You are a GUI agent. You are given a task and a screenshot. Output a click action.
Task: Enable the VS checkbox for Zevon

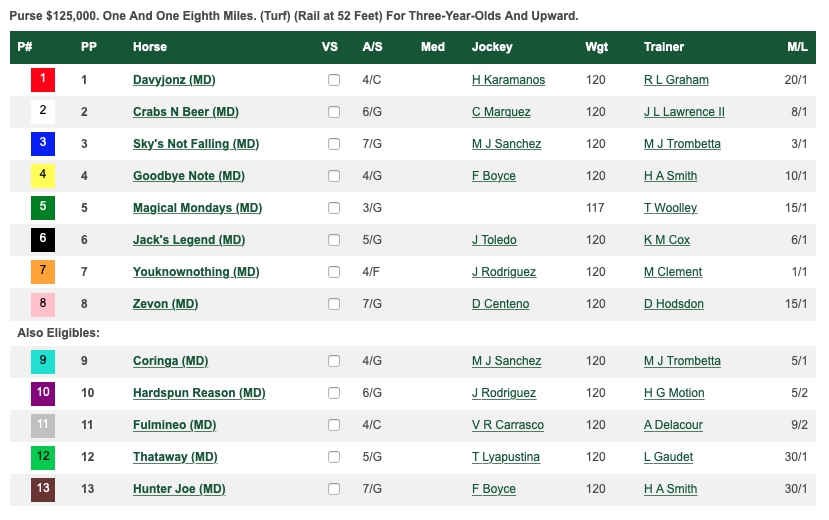point(334,304)
